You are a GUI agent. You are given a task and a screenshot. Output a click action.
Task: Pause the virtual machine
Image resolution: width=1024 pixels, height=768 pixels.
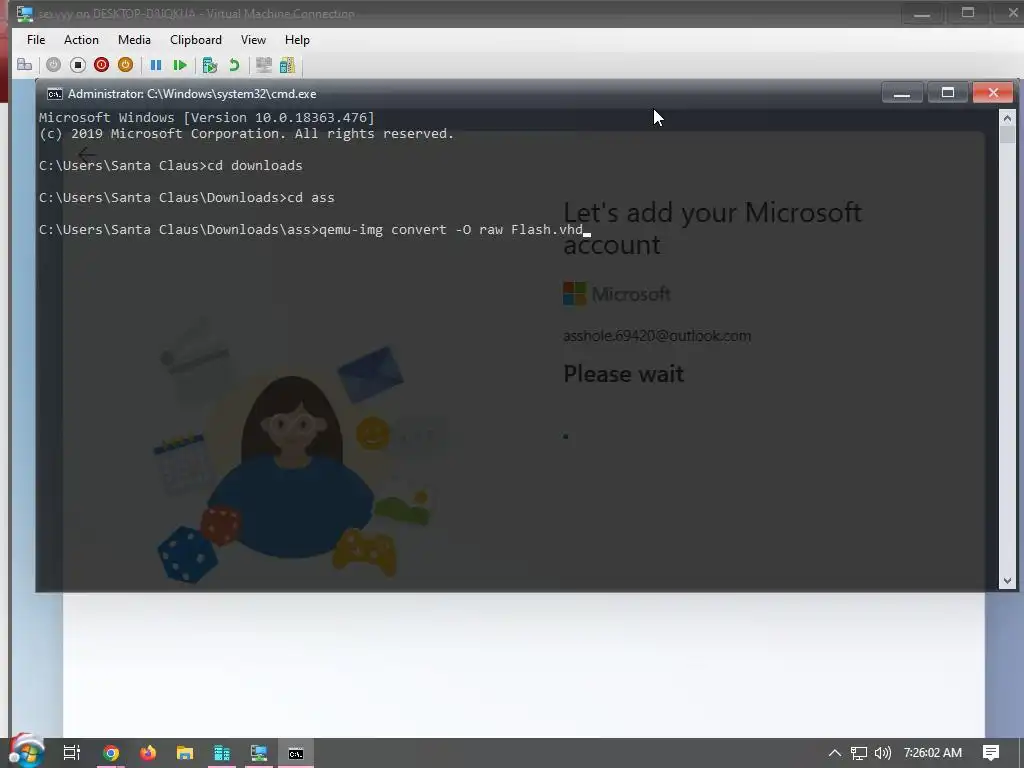pyautogui.click(x=156, y=65)
